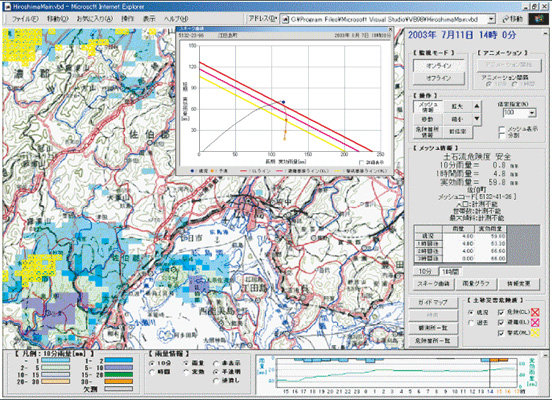Open the スネーク曲線 graph
The image size is (552, 400).
434,284
